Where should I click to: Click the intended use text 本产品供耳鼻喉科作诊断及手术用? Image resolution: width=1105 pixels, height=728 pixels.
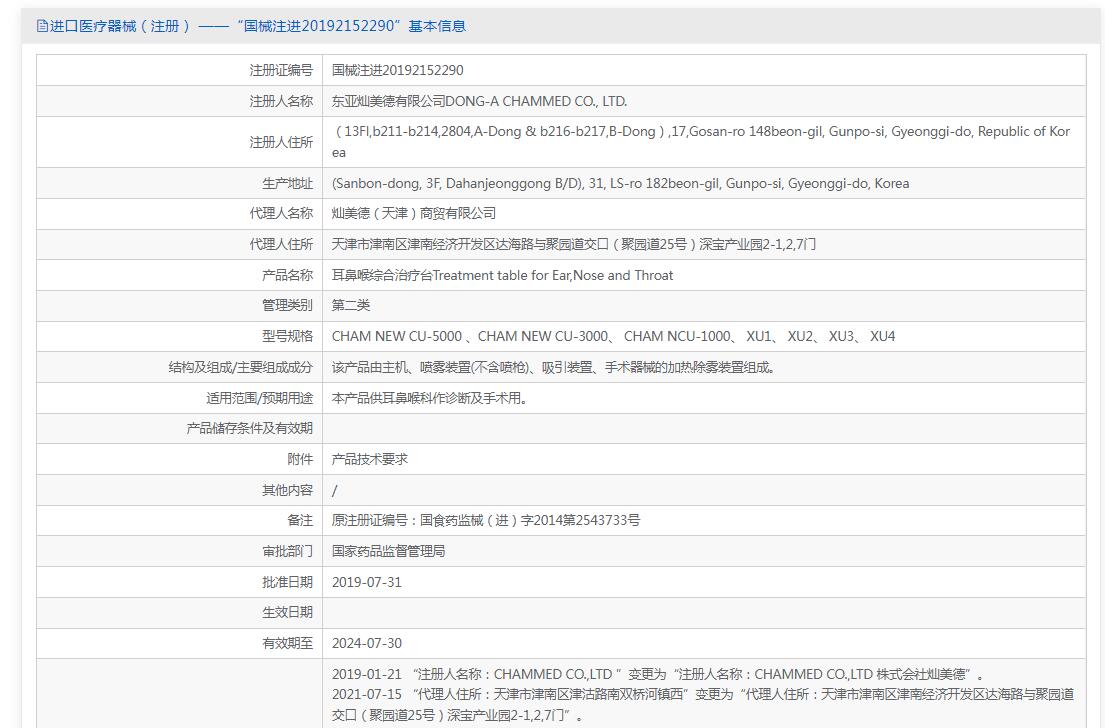[x=429, y=398]
